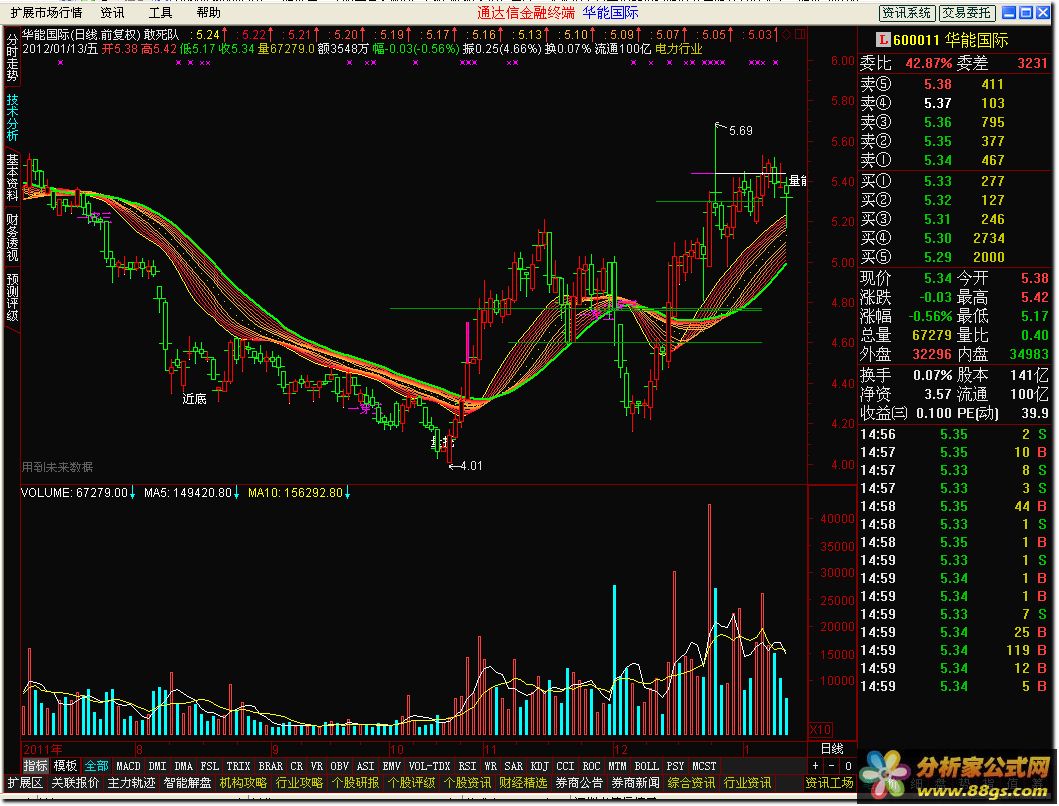This screenshot has width=1059, height=806.
Task: Zoom out chart with the - button
Action: point(831,766)
